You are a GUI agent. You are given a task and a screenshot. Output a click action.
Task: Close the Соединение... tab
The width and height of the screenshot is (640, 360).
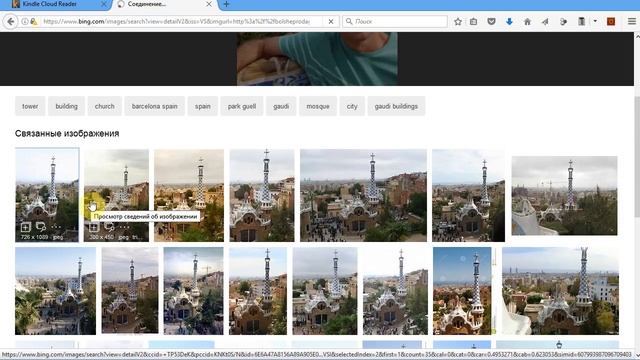209,4
